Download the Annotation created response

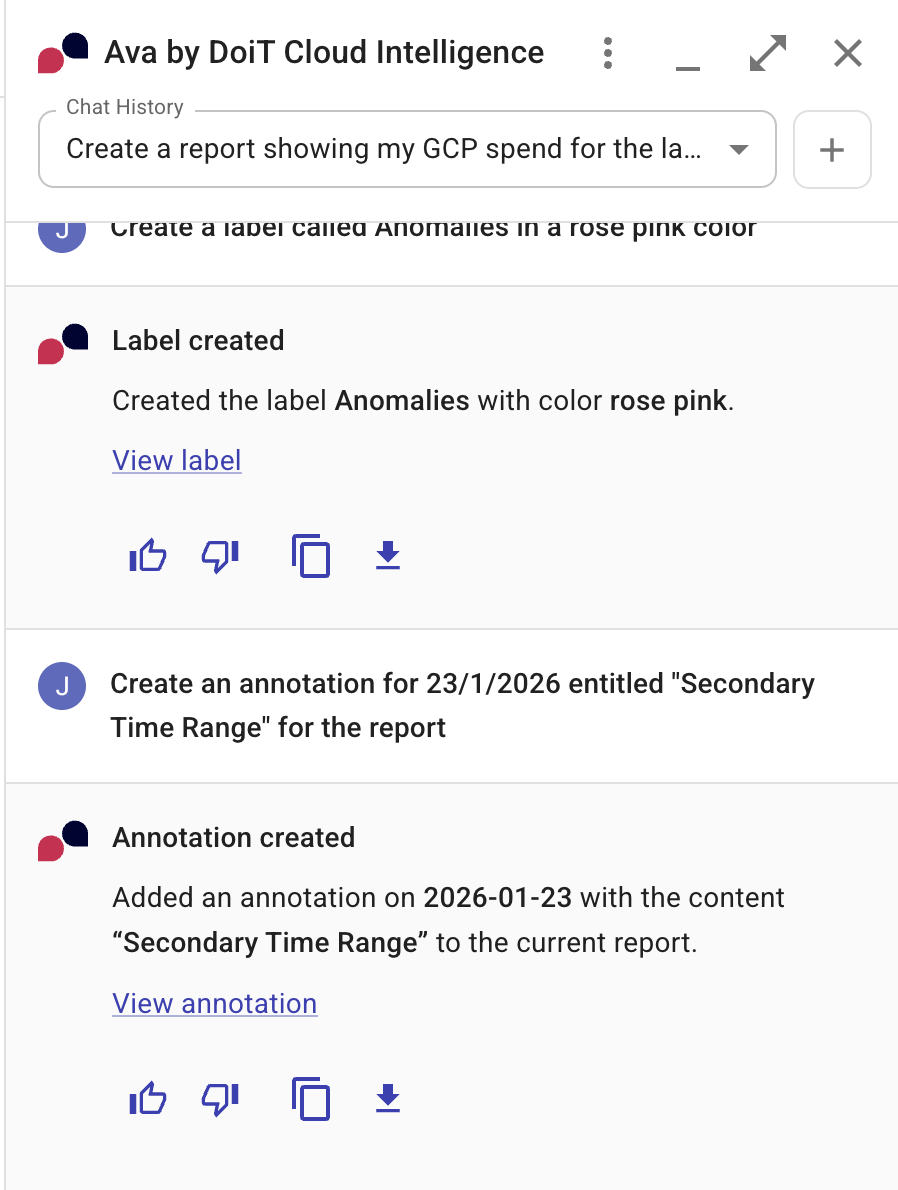[x=387, y=1099]
